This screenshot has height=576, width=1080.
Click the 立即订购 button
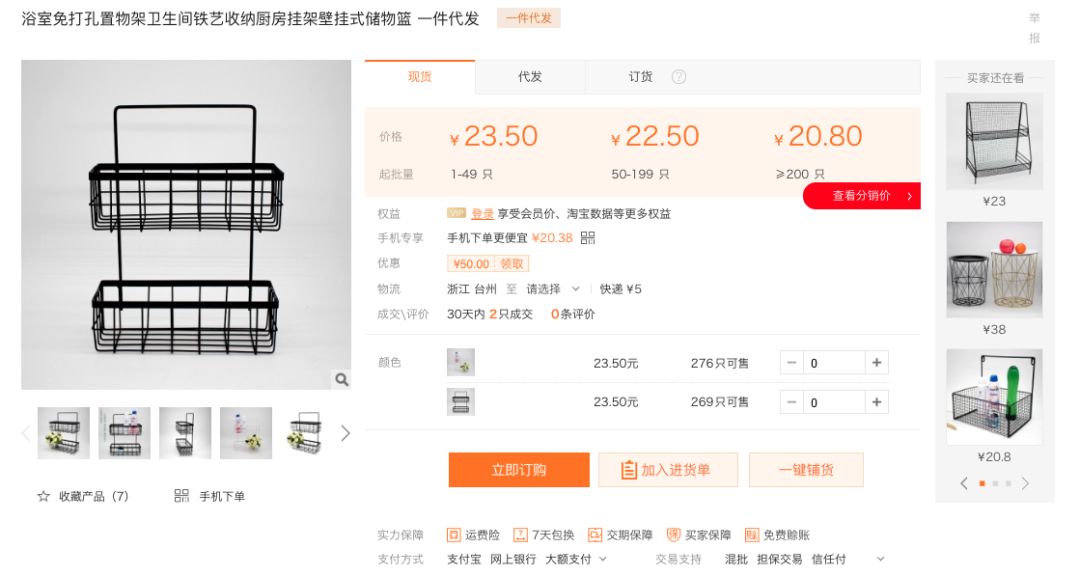(x=519, y=470)
